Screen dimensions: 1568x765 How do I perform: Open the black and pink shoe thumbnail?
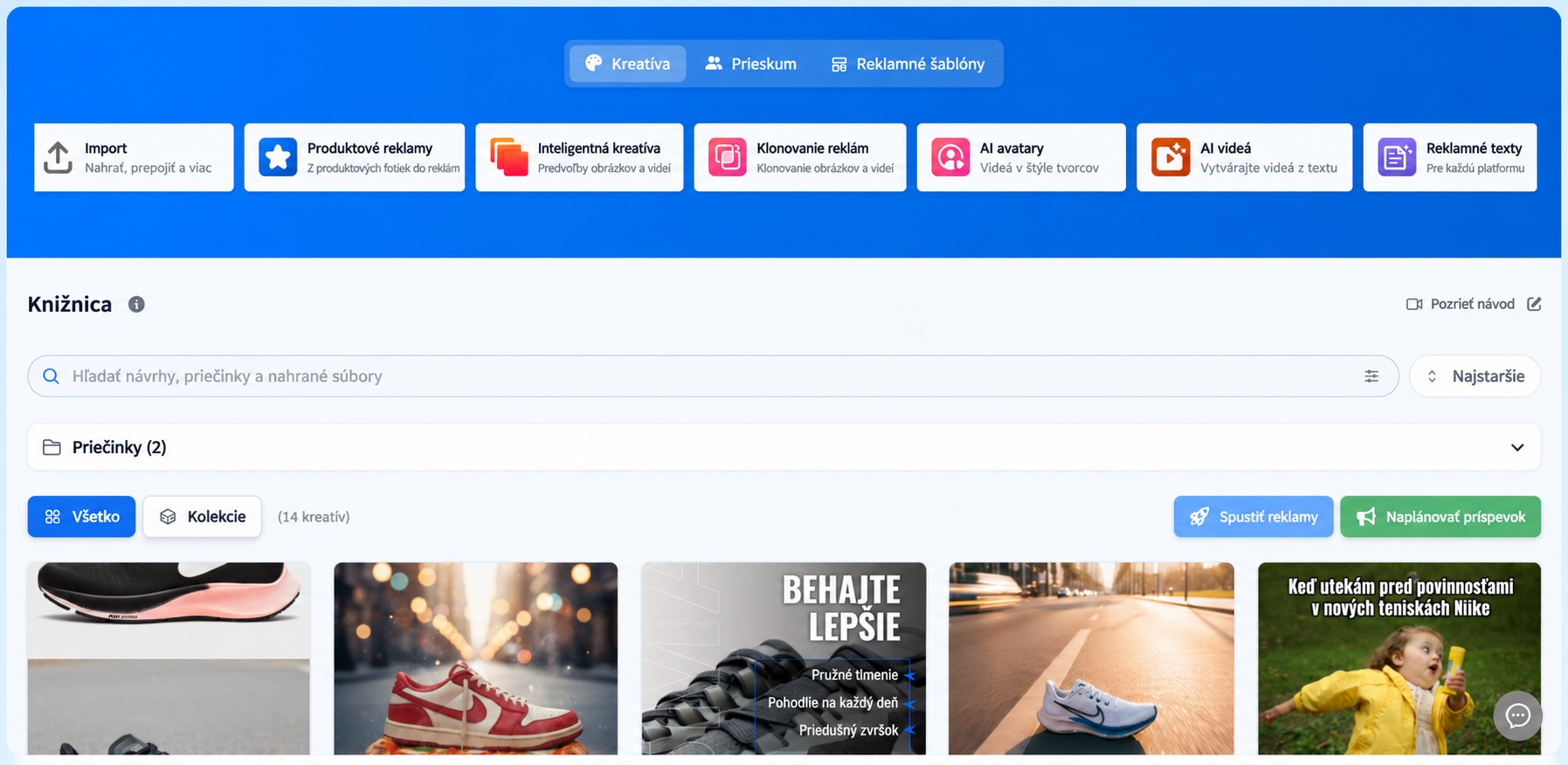click(169, 658)
